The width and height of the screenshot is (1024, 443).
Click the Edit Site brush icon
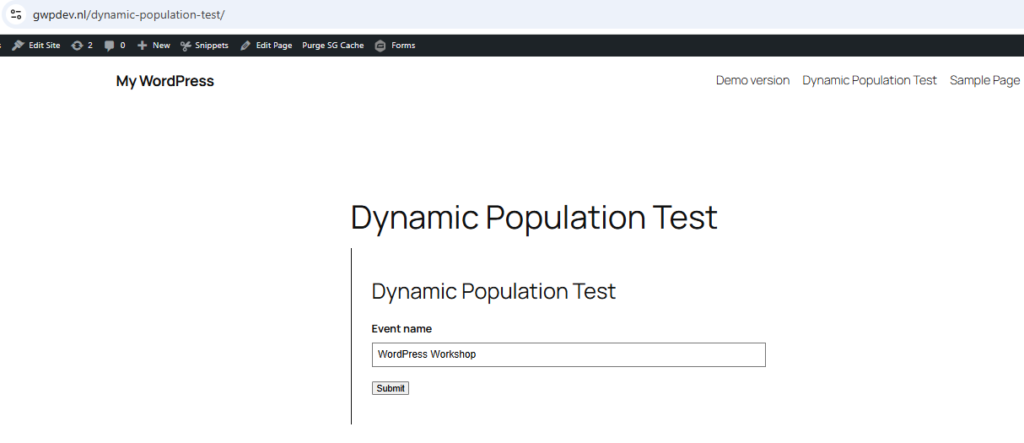tap(18, 45)
